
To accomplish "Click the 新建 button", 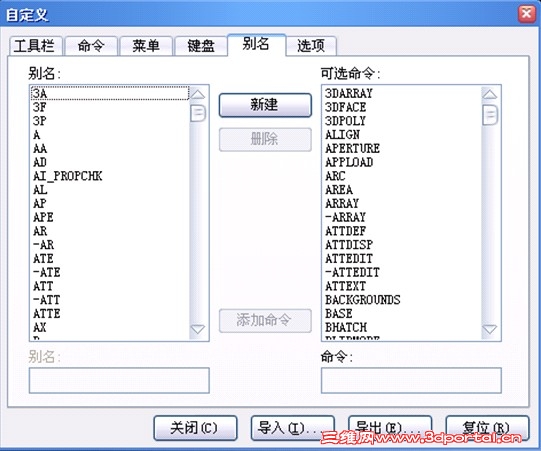I will [x=265, y=105].
